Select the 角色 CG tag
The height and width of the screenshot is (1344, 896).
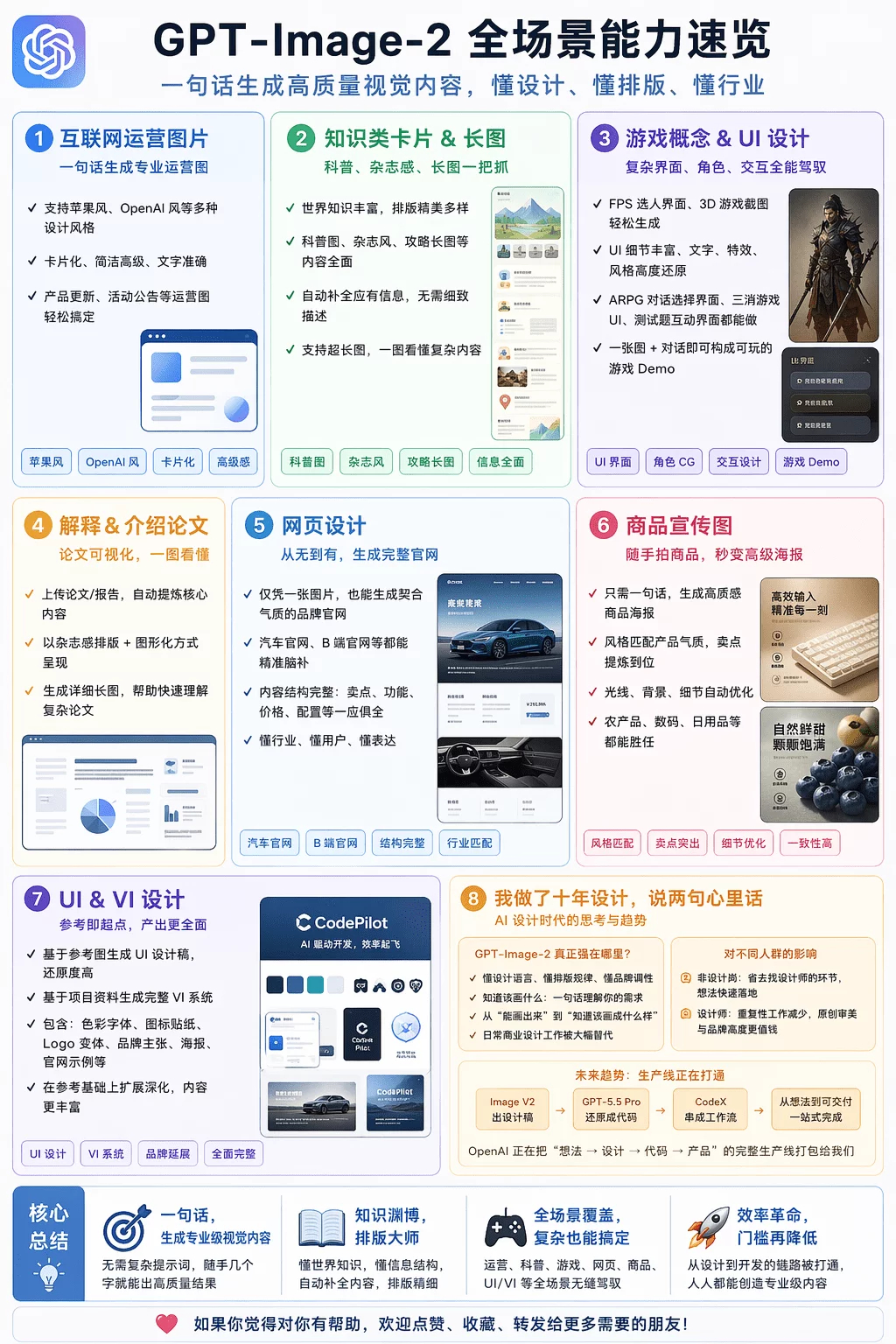pos(675,462)
